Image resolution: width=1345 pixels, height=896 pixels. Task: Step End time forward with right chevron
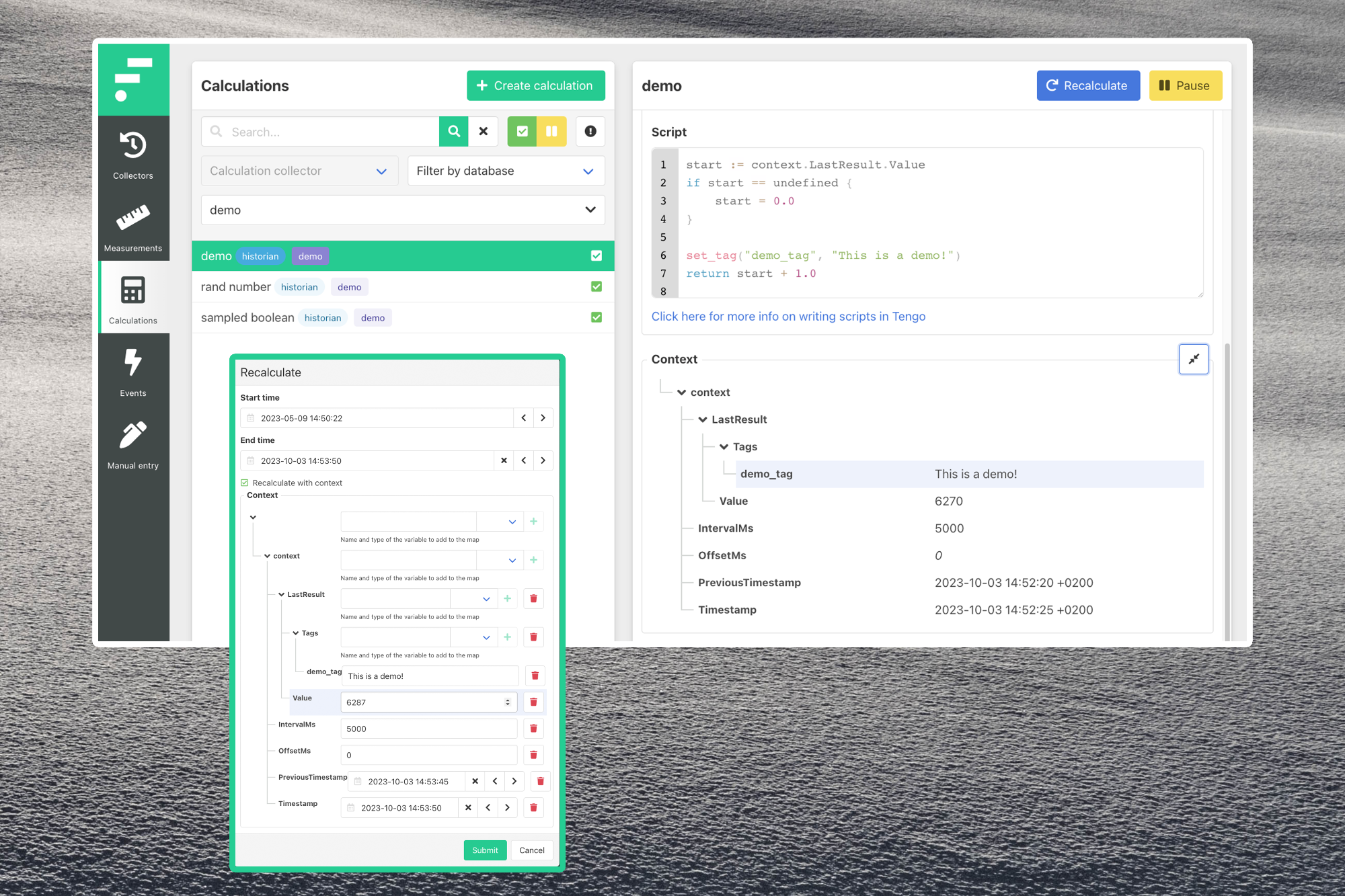[x=543, y=460]
